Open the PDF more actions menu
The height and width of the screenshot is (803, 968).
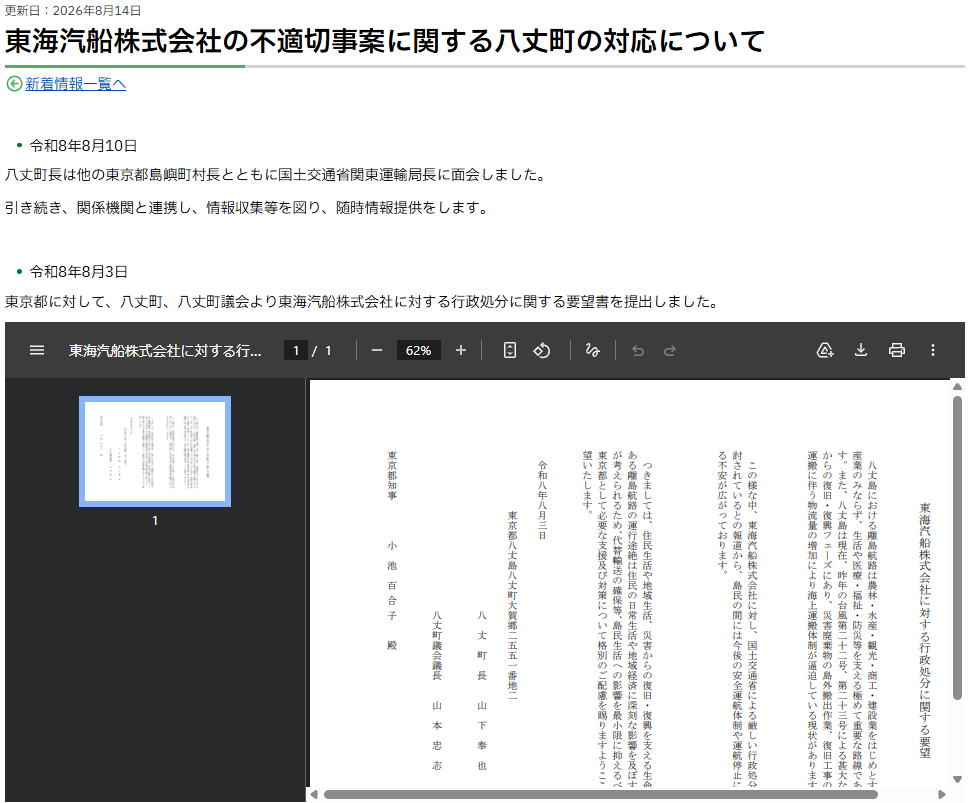click(933, 351)
